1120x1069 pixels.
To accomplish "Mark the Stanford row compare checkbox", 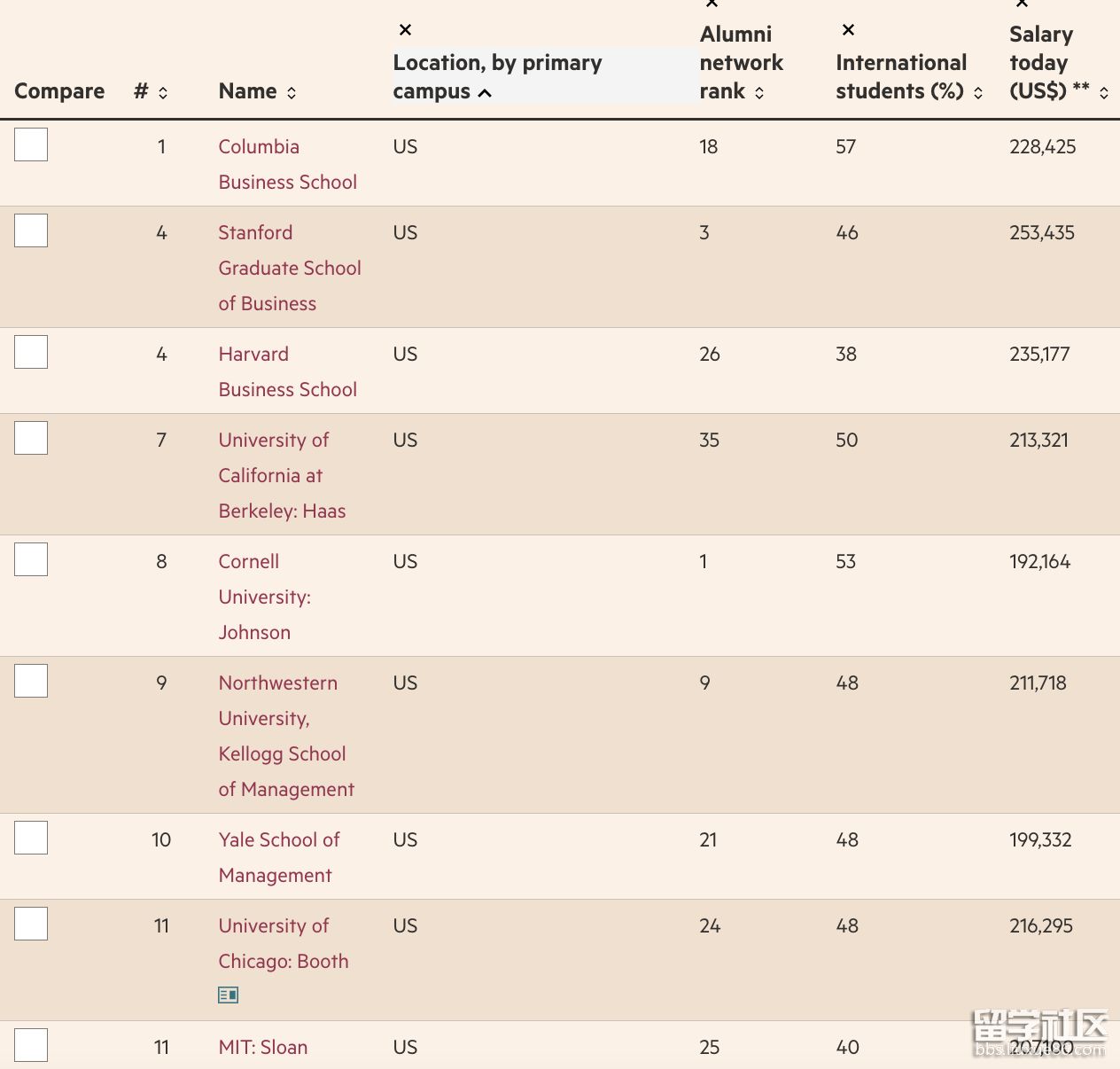I will [x=31, y=230].
